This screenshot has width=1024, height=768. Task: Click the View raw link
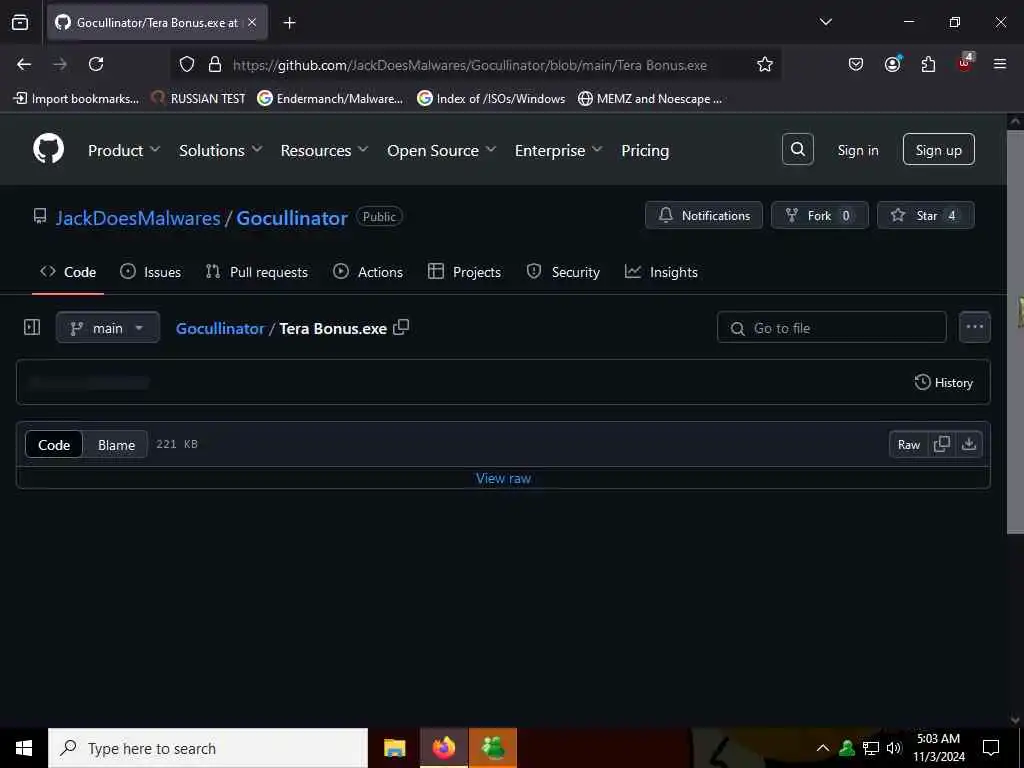(504, 478)
